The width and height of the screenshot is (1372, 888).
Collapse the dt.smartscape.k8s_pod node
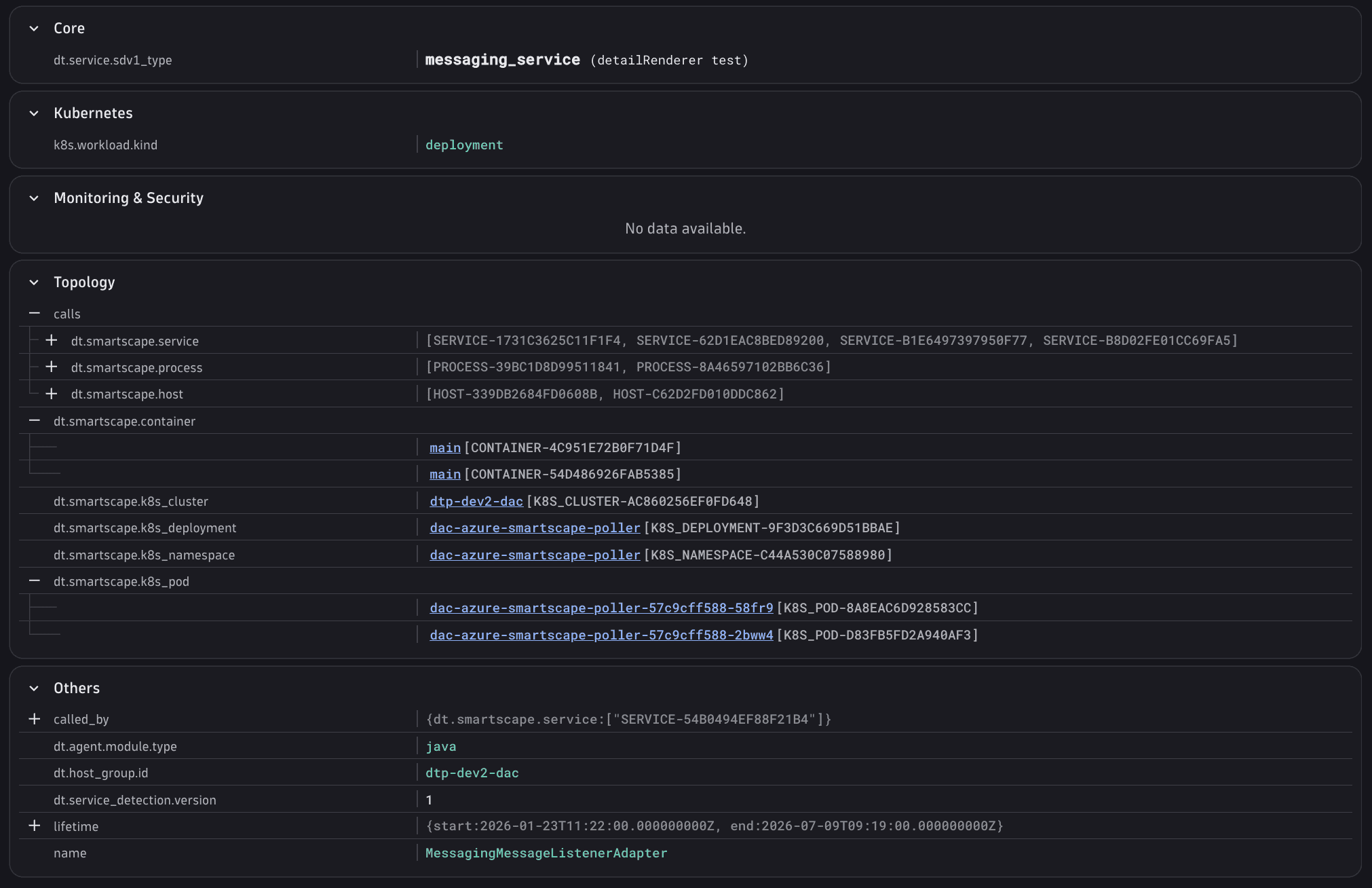(x=35, y=581)
